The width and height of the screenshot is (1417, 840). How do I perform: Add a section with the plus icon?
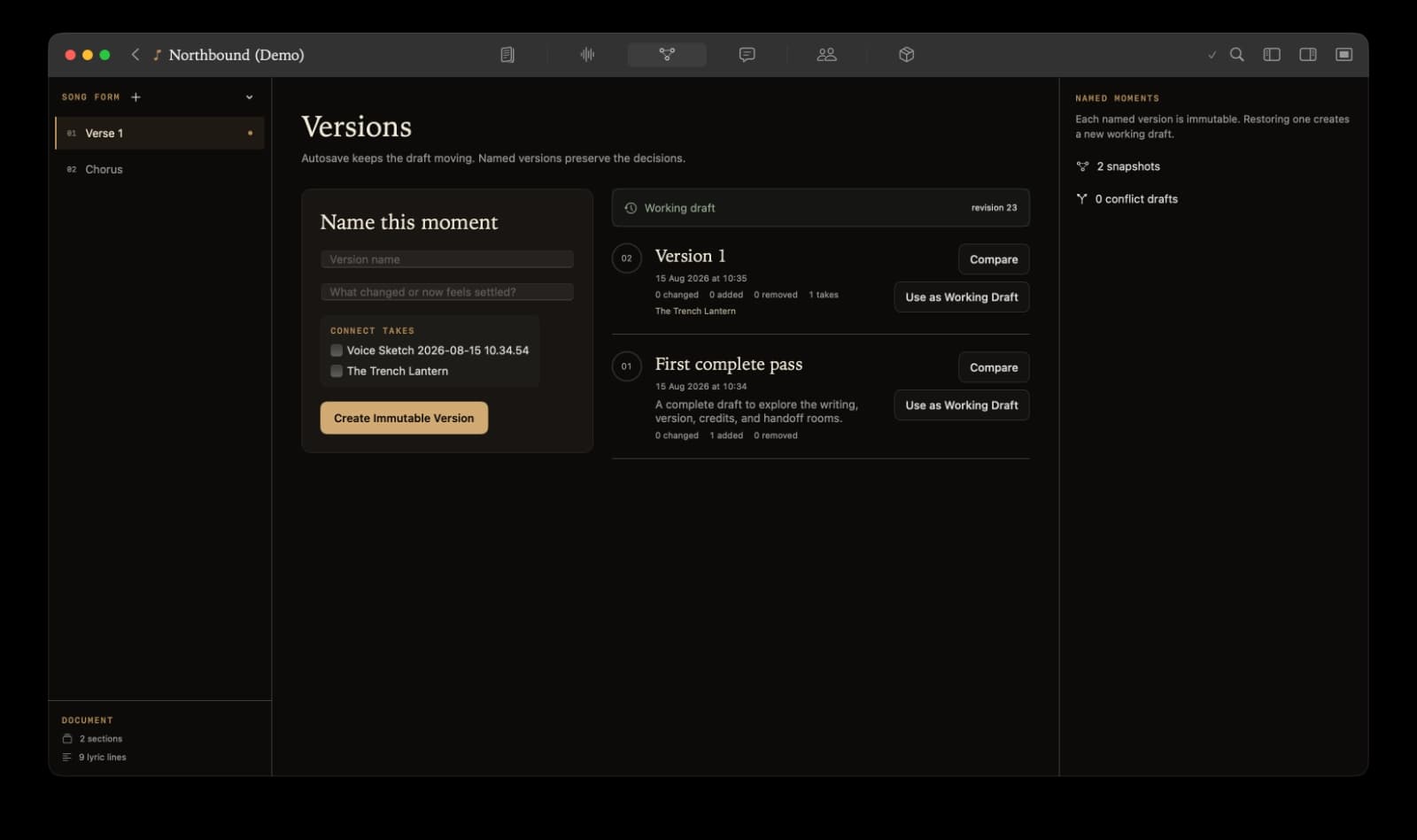[136, 97]
